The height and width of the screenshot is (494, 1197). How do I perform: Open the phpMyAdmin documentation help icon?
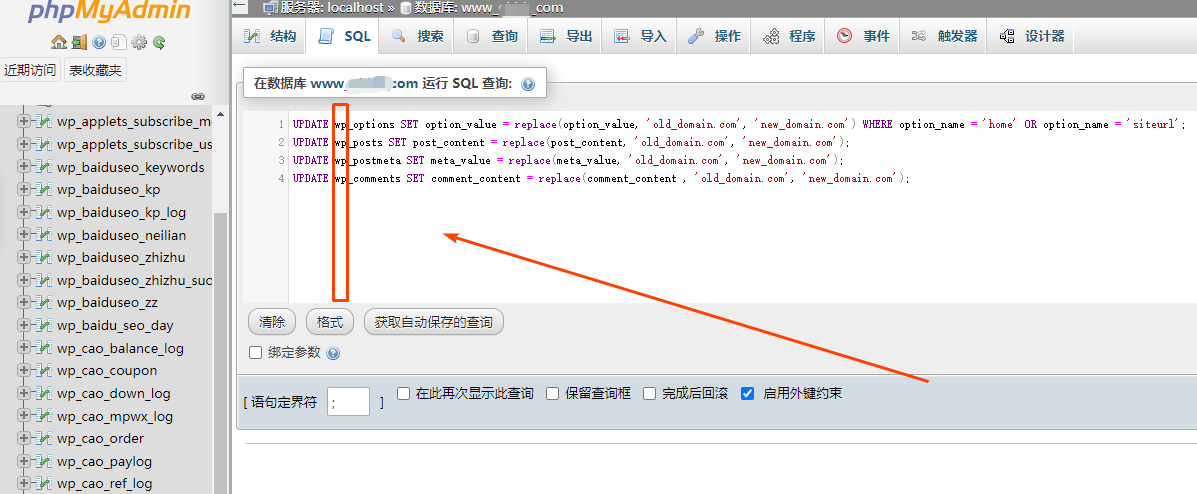pos(98,42)
